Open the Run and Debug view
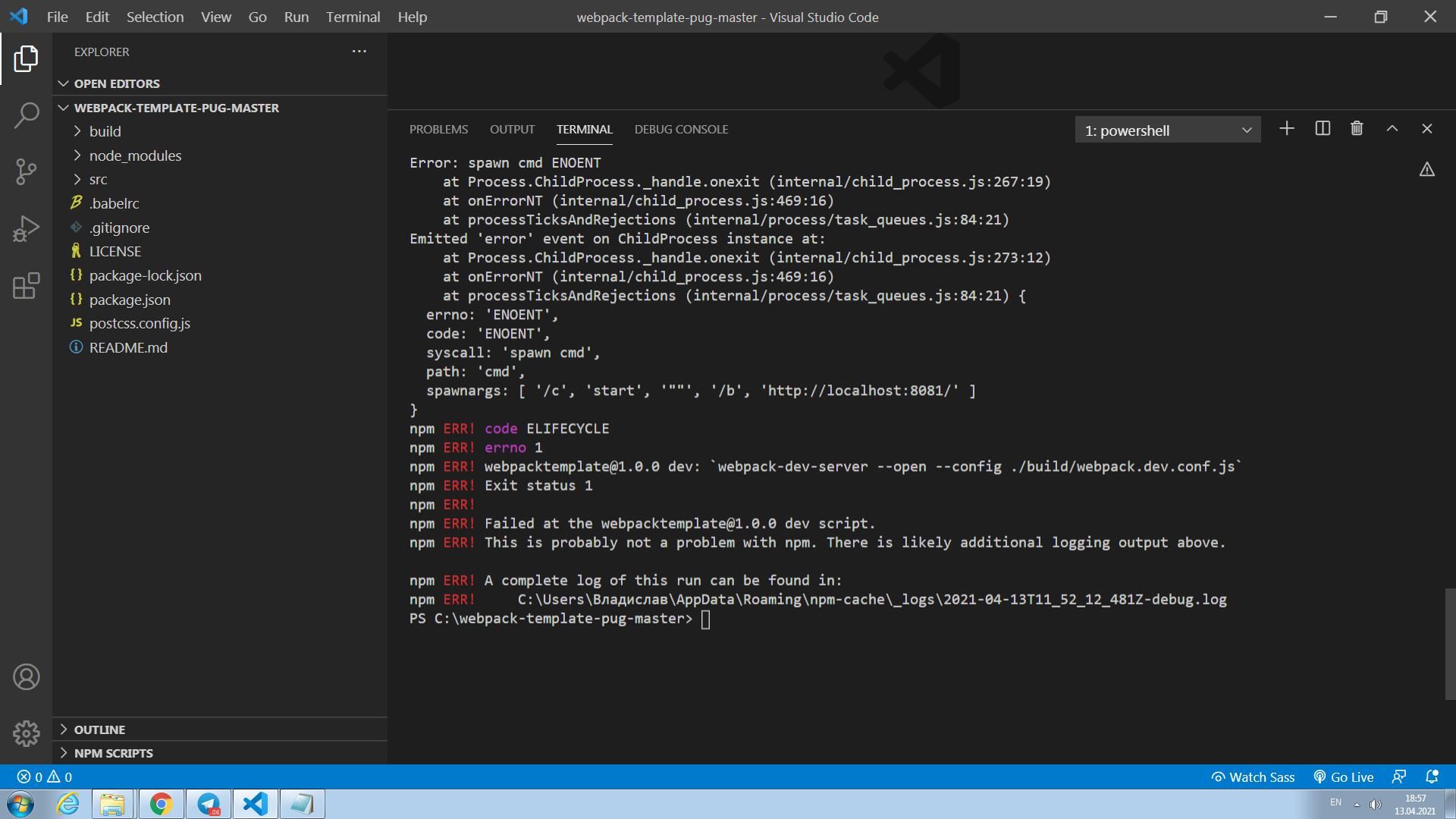Screen dimensions: 1456x819 26,228
